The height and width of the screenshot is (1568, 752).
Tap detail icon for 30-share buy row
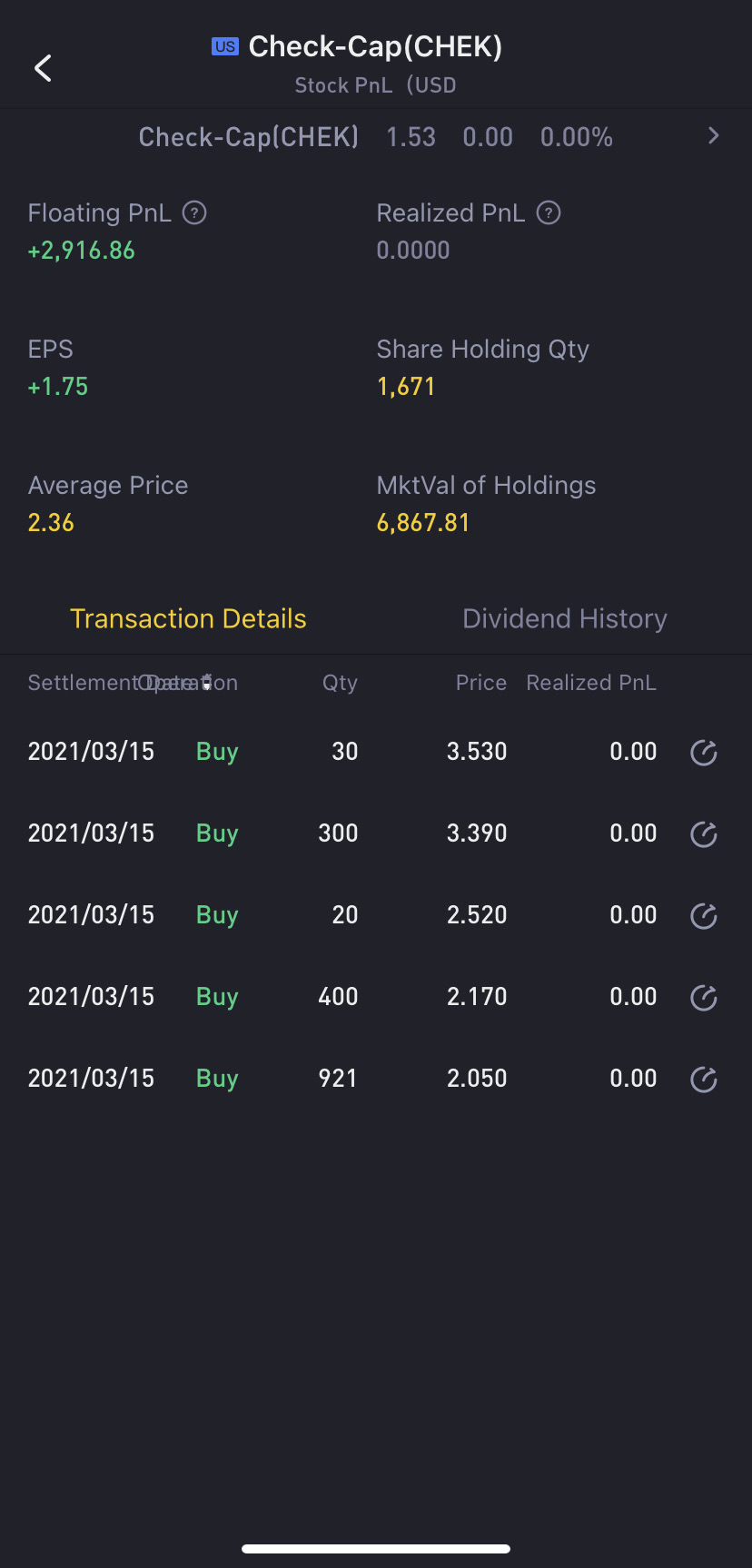click(x=704, y=753)
